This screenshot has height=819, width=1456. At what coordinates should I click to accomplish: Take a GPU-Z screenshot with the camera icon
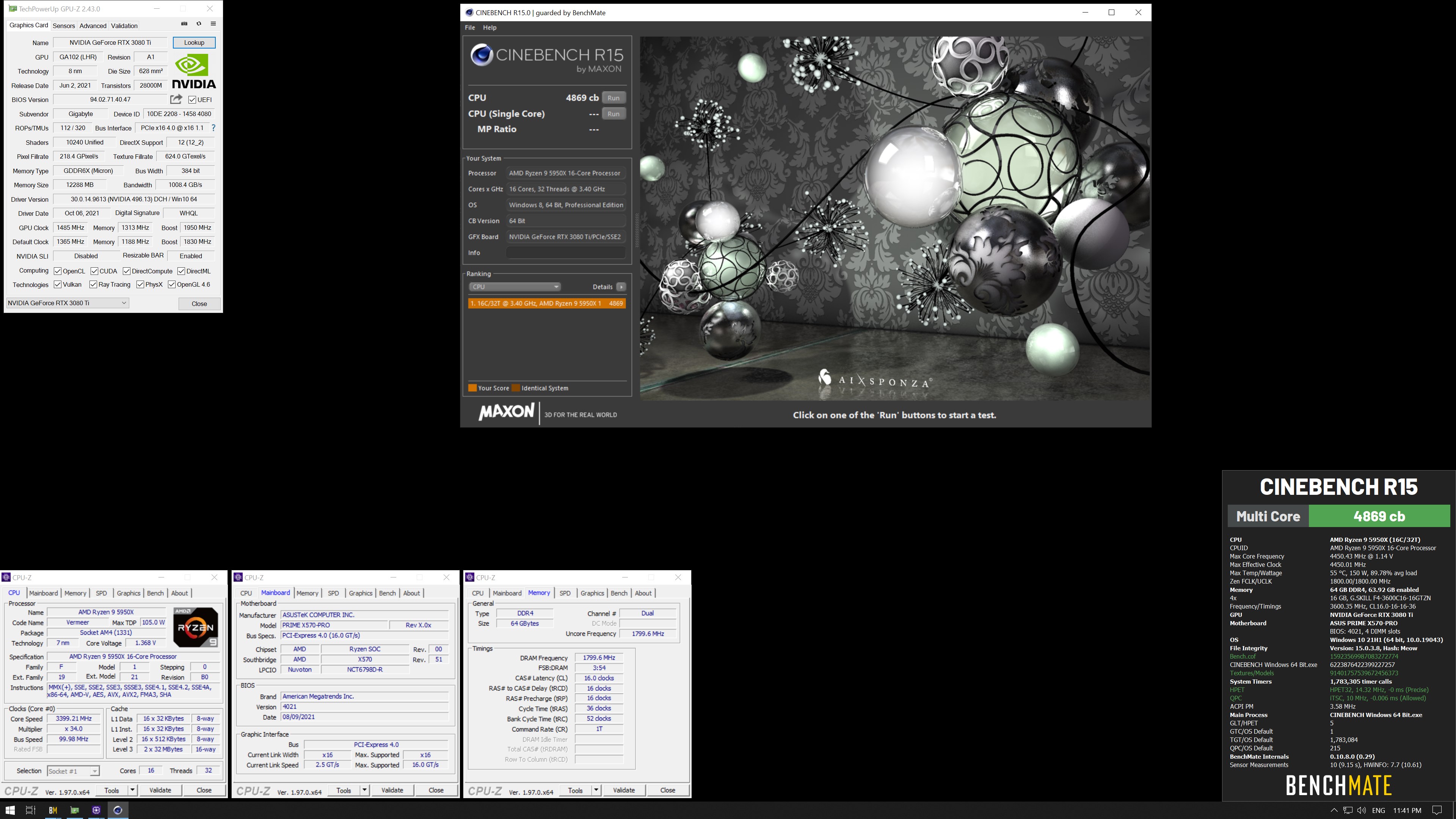click(184, 24)
